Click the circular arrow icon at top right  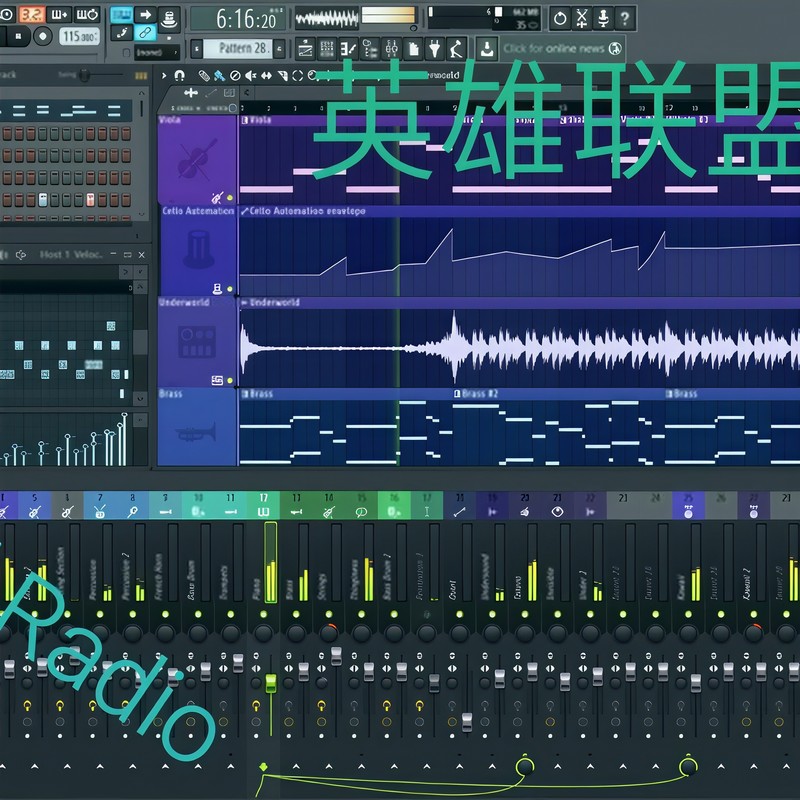click(x=560, y=18)
